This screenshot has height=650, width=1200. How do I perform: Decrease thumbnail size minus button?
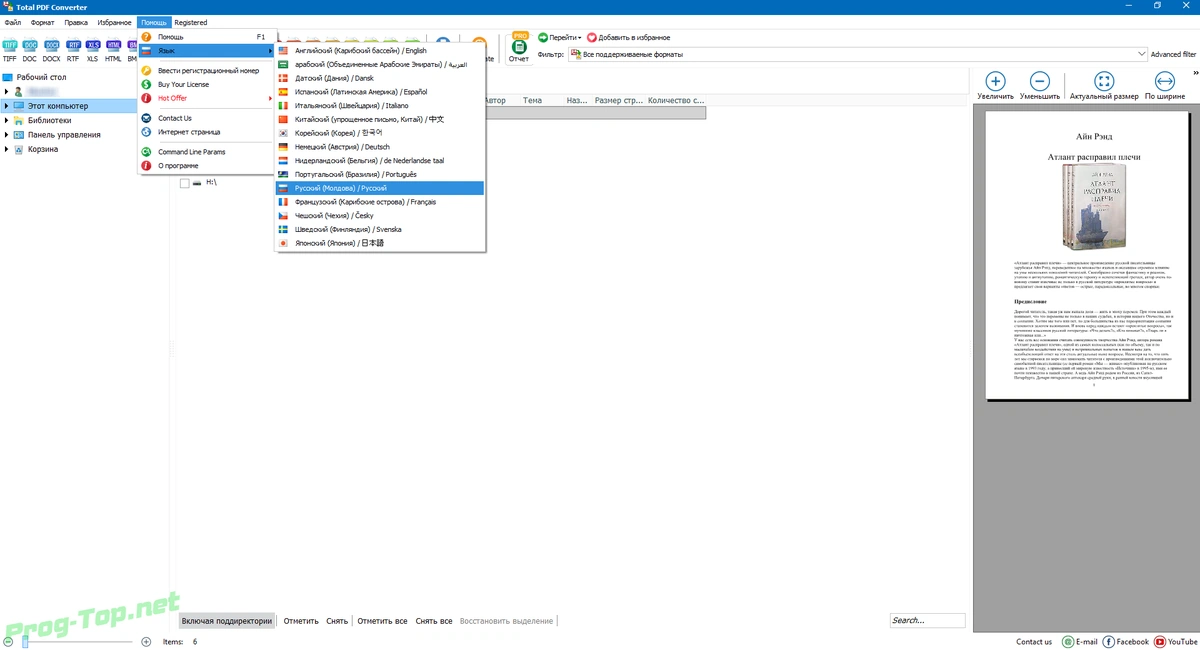tap(8, 641)
